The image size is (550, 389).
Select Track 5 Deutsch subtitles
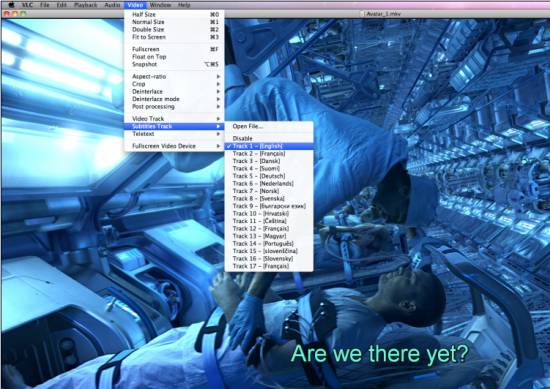(x=269, y=176)
